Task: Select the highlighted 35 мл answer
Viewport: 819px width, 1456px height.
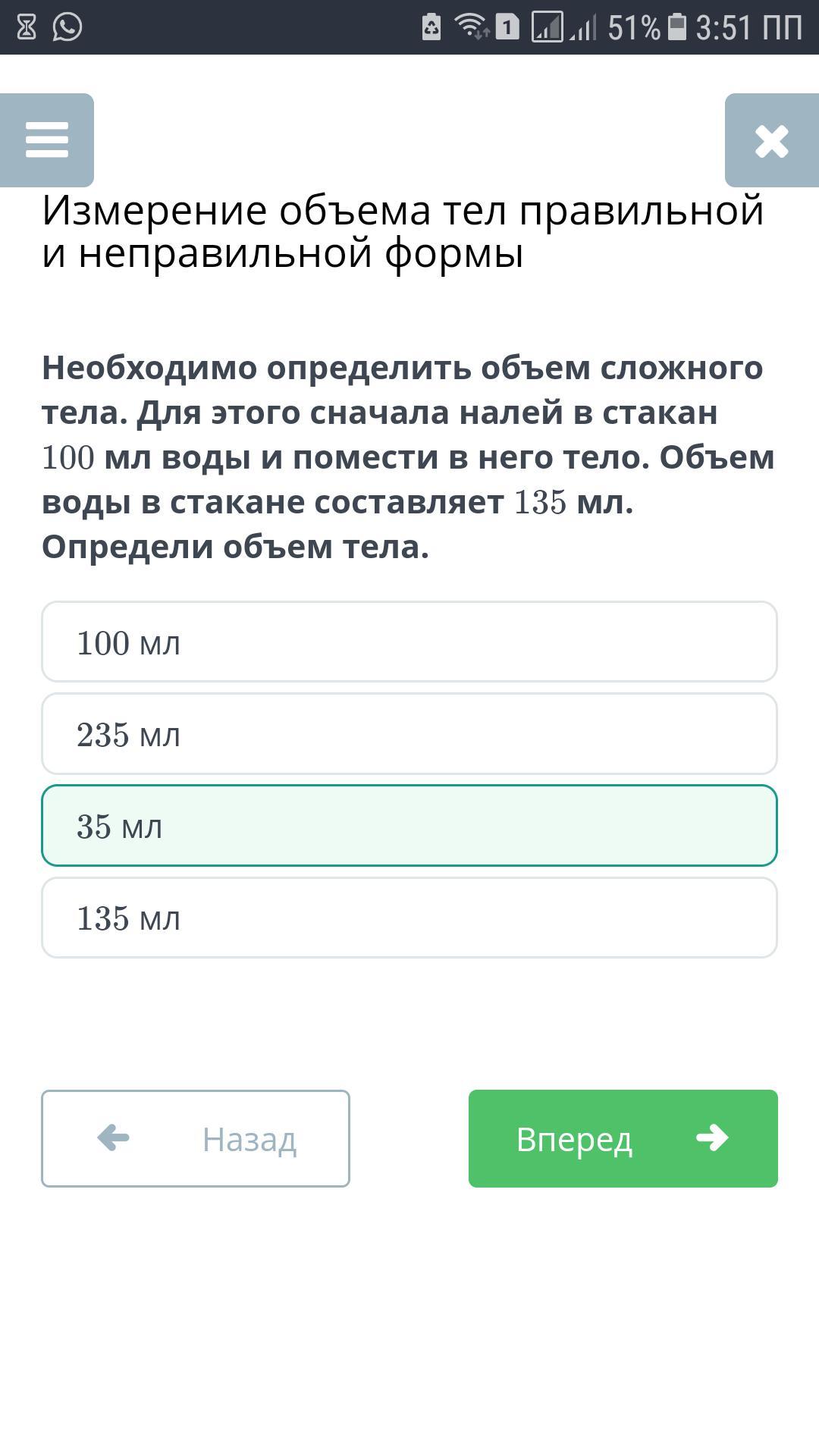Action: [409, 826]
